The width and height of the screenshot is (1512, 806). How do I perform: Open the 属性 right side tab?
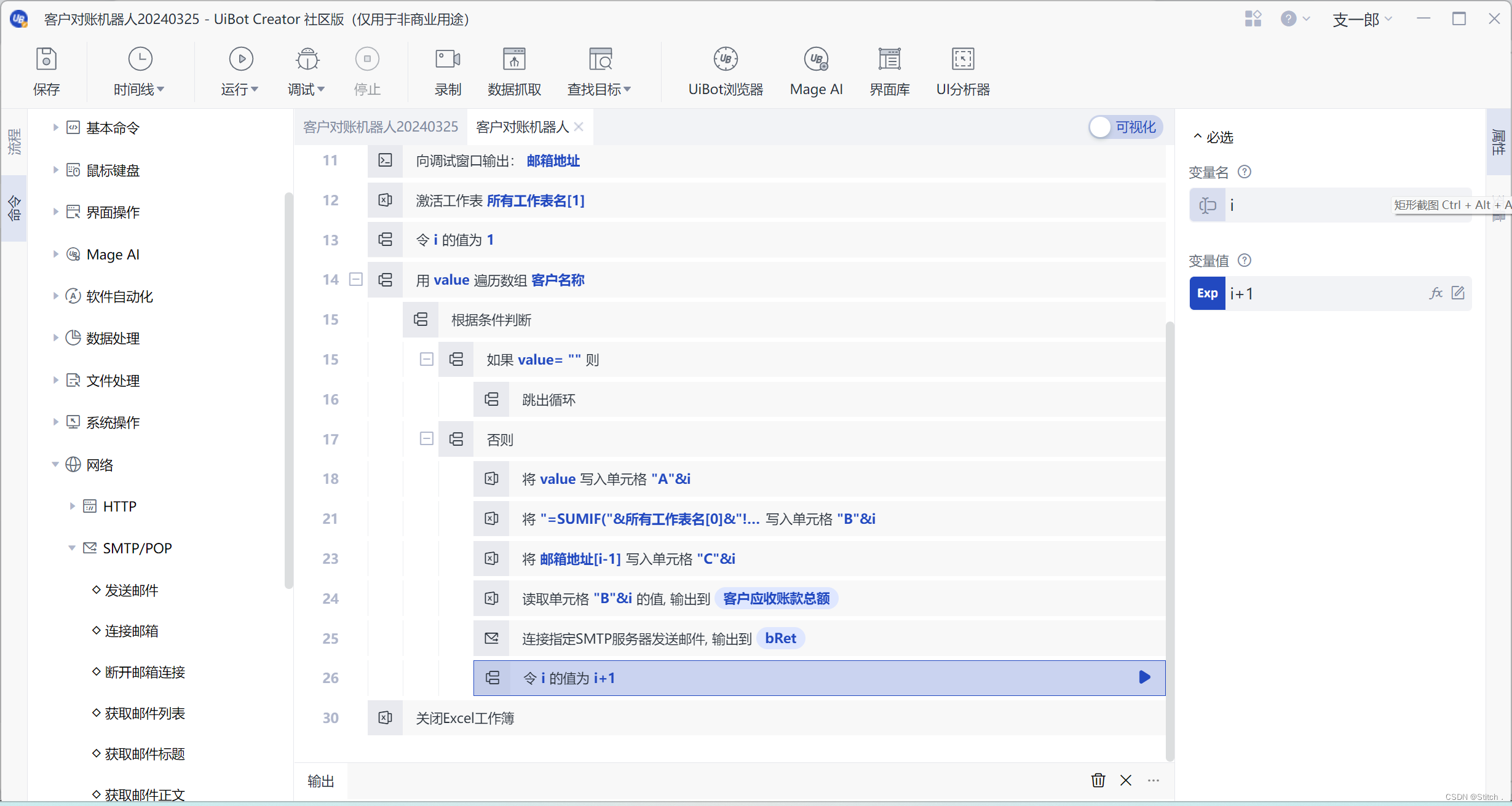(x=1498, y=143)
